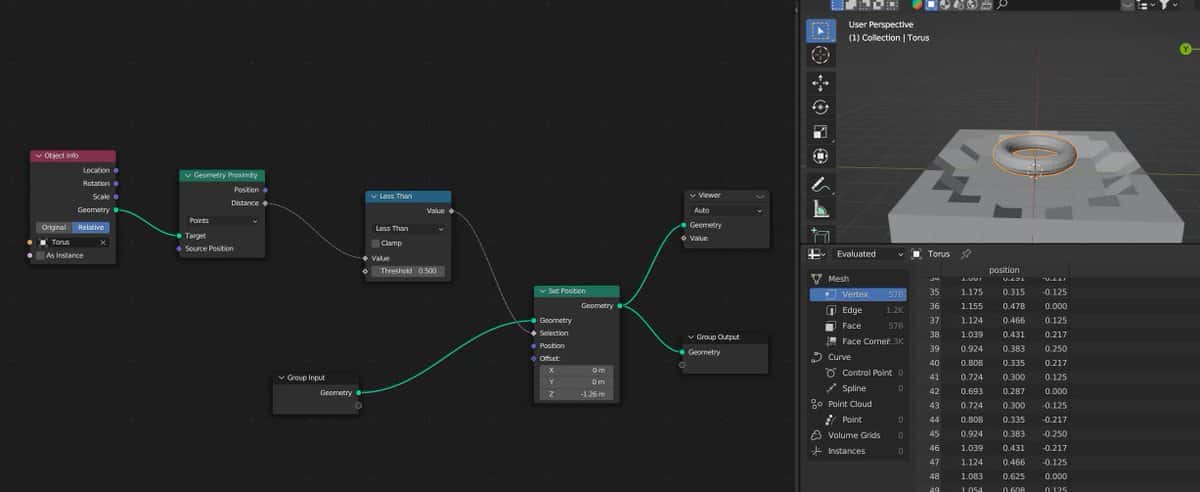Select the Control Point domain row

pyautogui.click(x=857, y=373)
